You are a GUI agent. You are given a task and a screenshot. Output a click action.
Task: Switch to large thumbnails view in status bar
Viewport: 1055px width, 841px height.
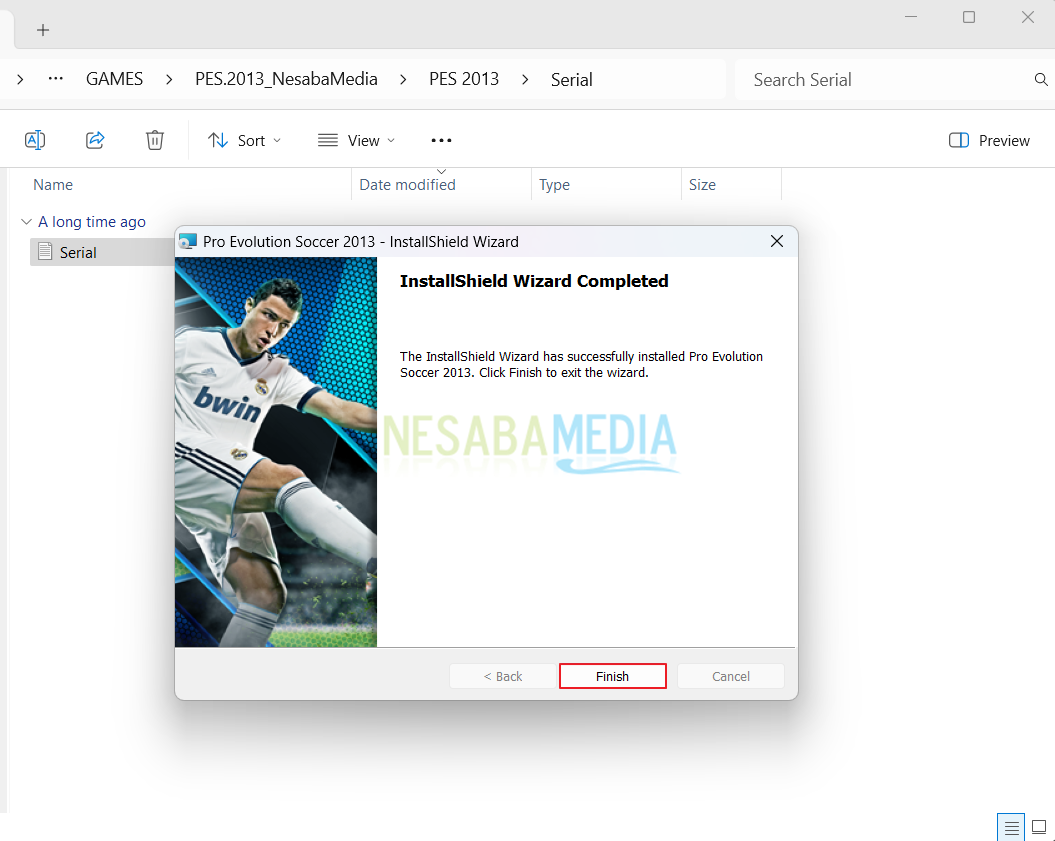(x=1040, y=827)
